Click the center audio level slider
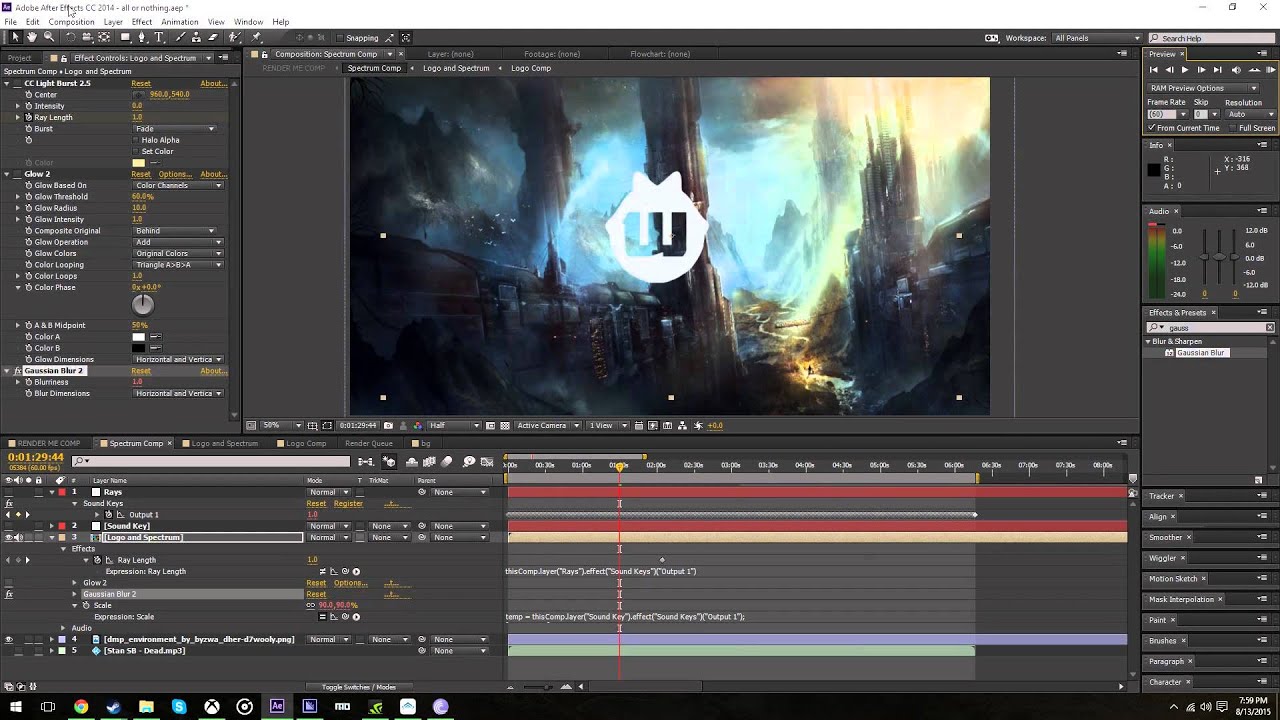Viewport: 1280px width, 720px height. click(1218, 257)
